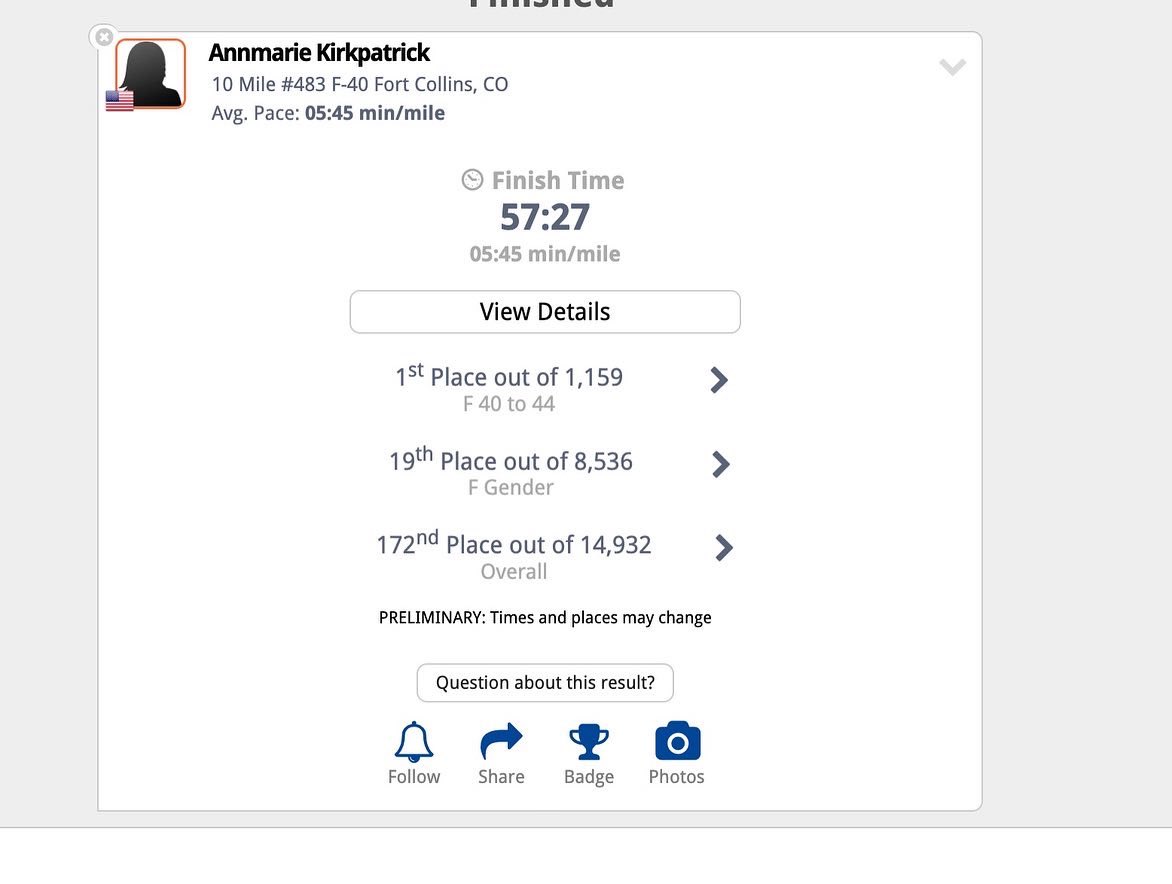
Task: Expand the Overall ranking arrow
Action: click(x=723, y=547)
